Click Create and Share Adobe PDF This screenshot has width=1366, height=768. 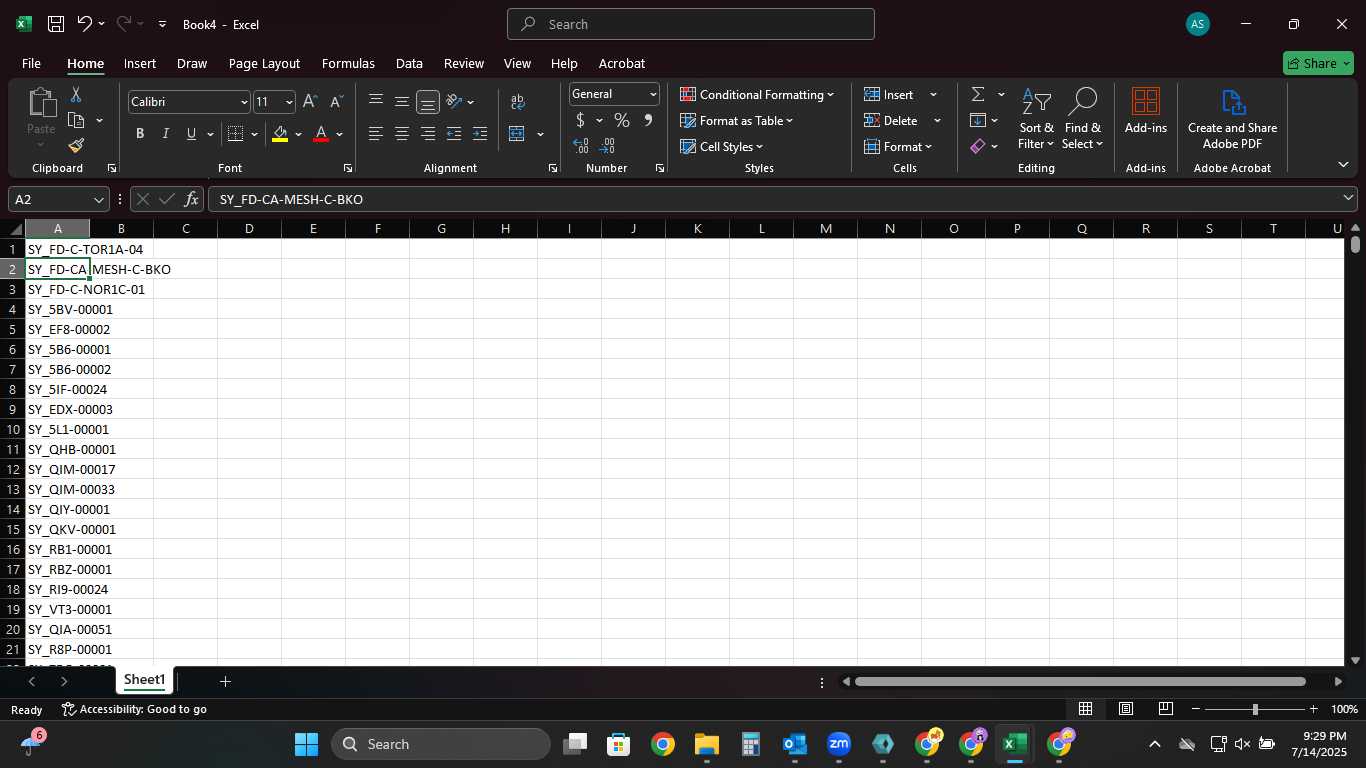1232,119
